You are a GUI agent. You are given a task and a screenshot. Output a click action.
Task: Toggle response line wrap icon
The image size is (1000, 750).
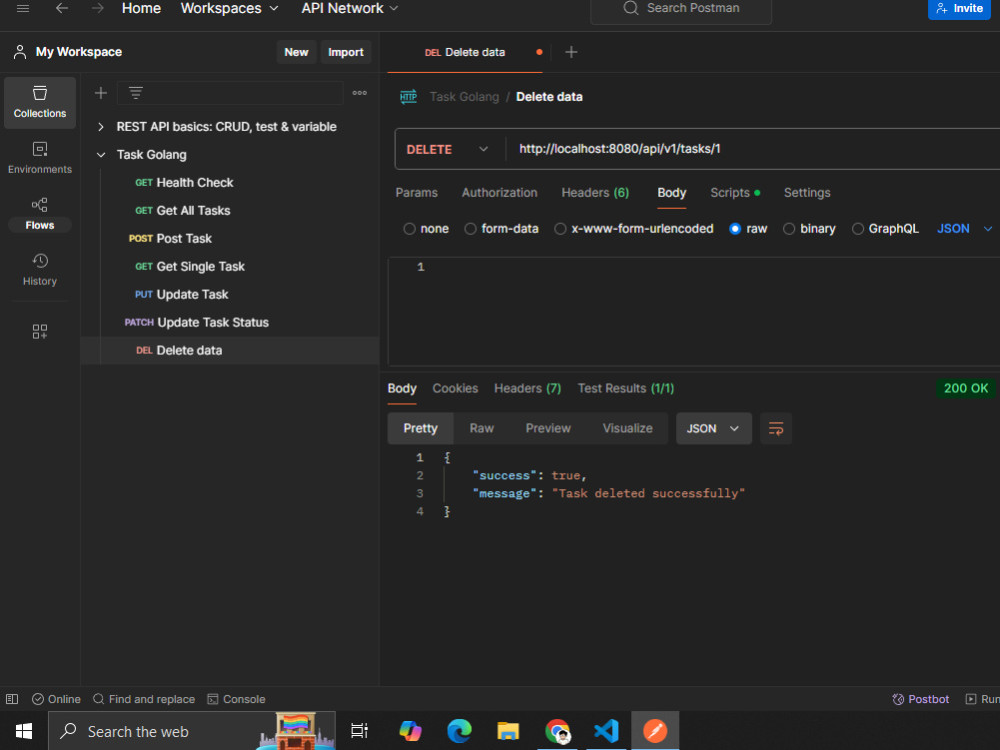coord(776,429)
